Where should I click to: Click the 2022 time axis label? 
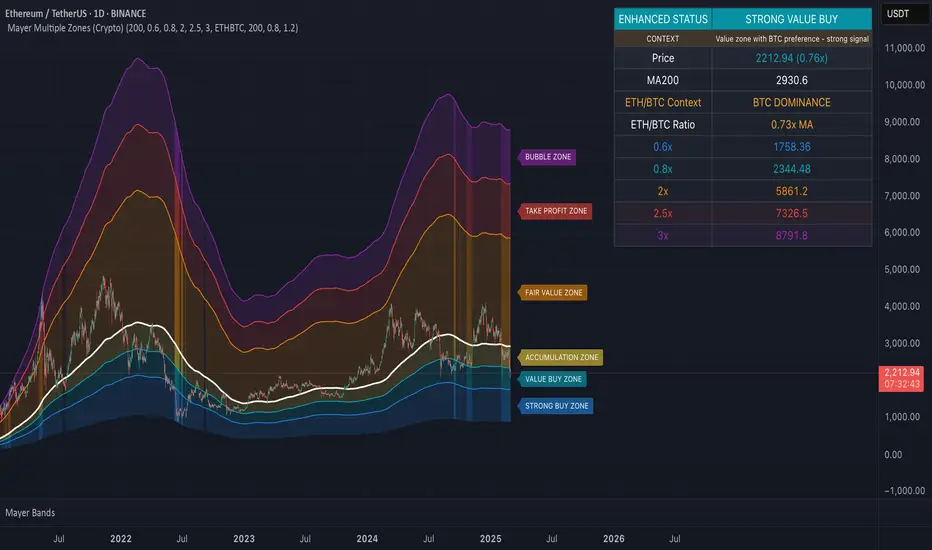[x=121, y=539]
